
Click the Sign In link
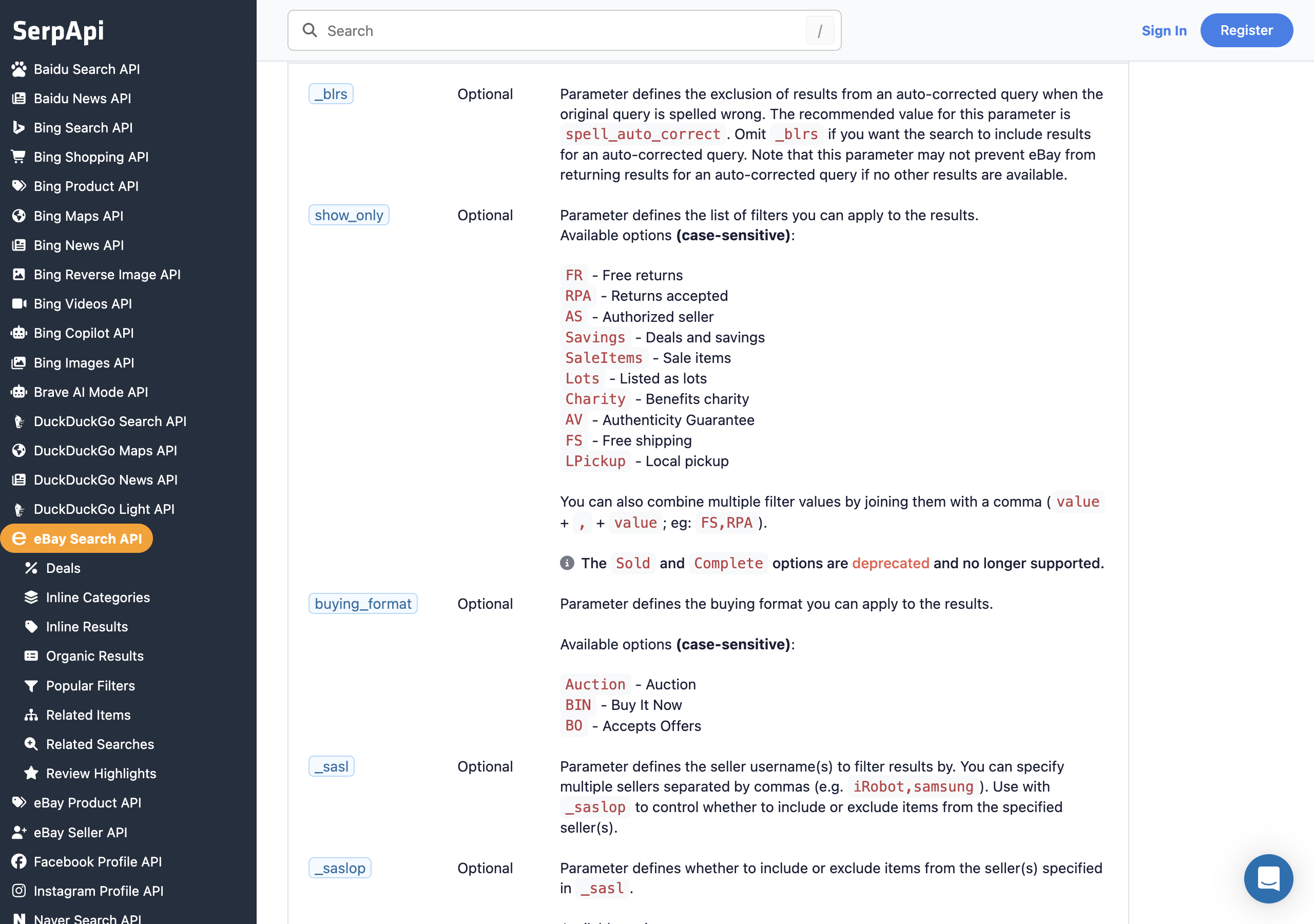(x=1164, y=30)
